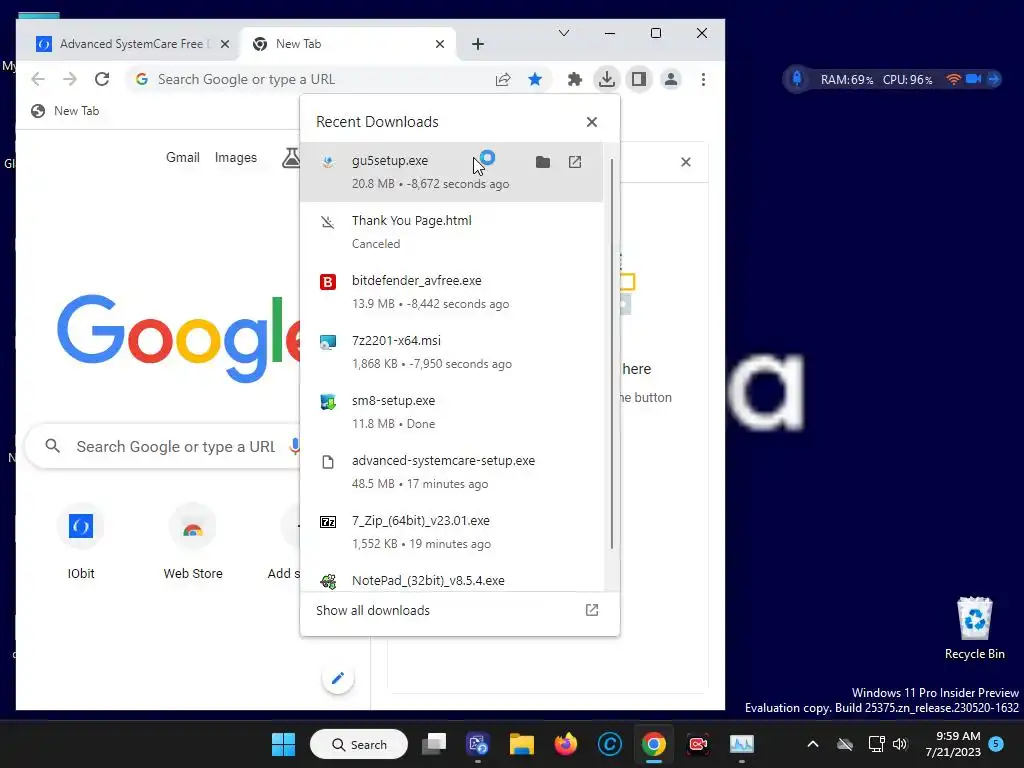Go forward with the forward arrow
This screenshot has width=1024, height=768.
click(70, 79)
